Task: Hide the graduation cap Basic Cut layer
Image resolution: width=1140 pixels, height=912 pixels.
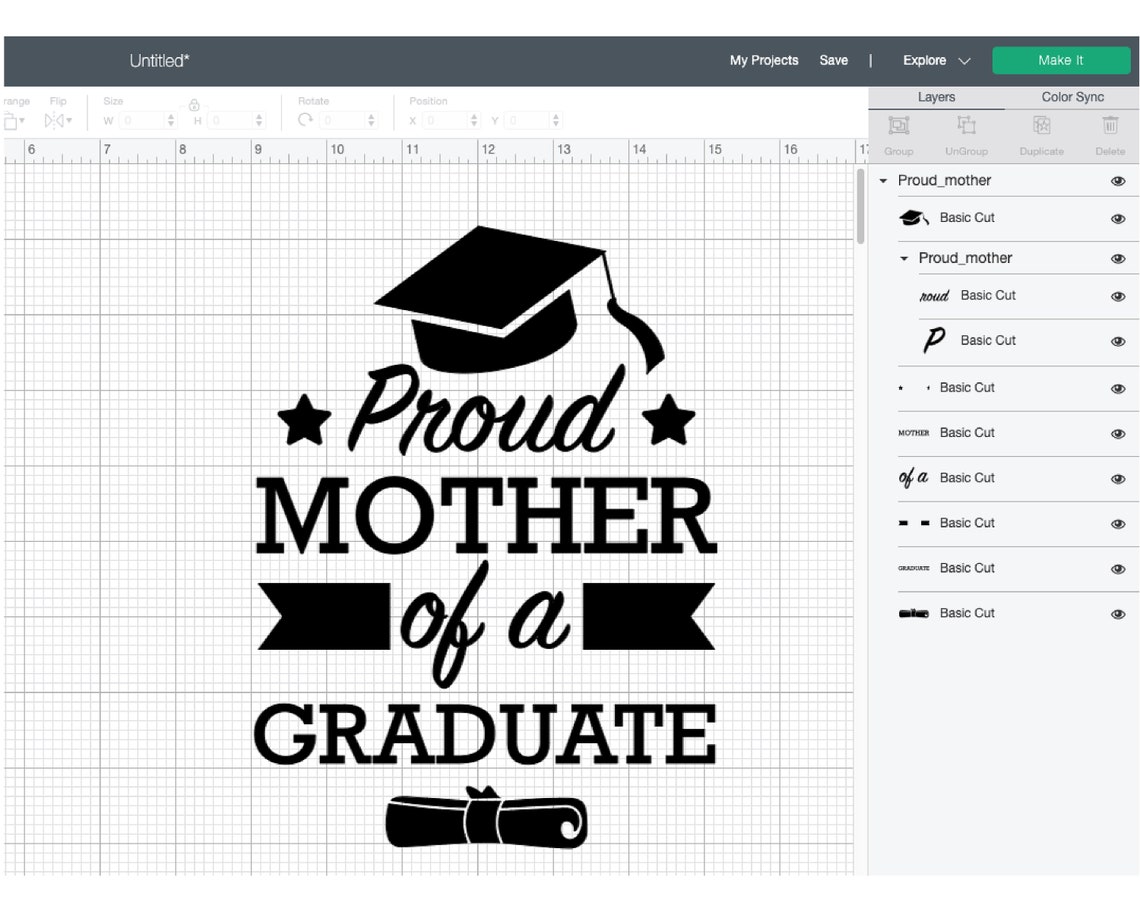Action: (x=1118, y=218)
